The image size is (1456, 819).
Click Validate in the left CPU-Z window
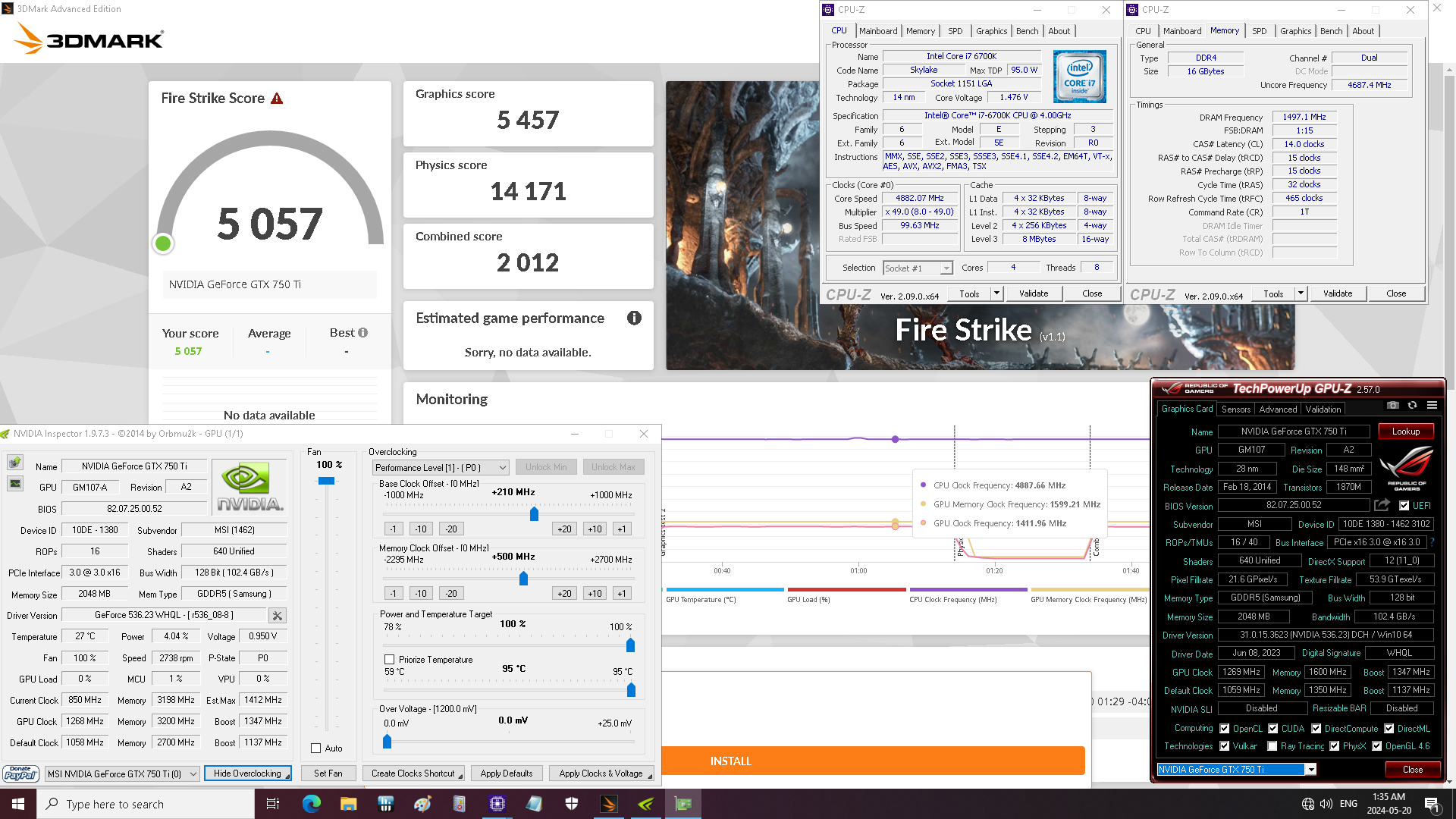[x=1034, y=293]
